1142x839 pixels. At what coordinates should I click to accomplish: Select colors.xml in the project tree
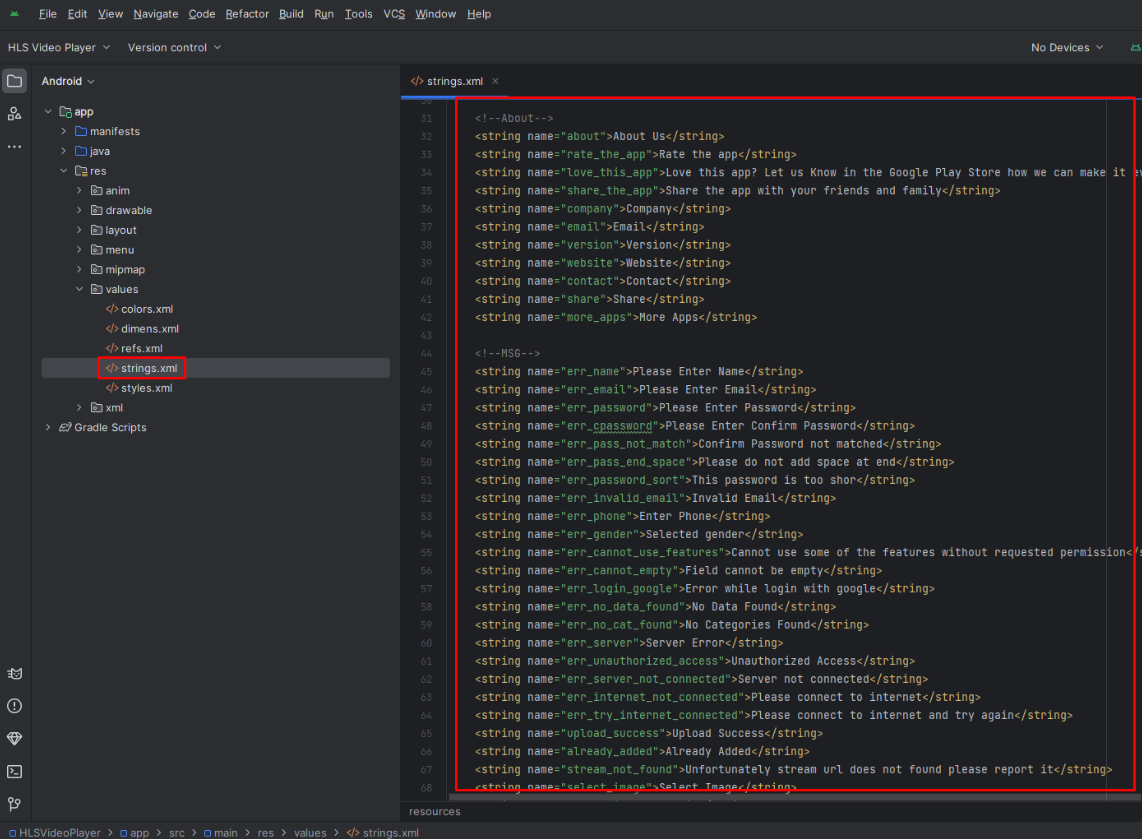[147, 309]
